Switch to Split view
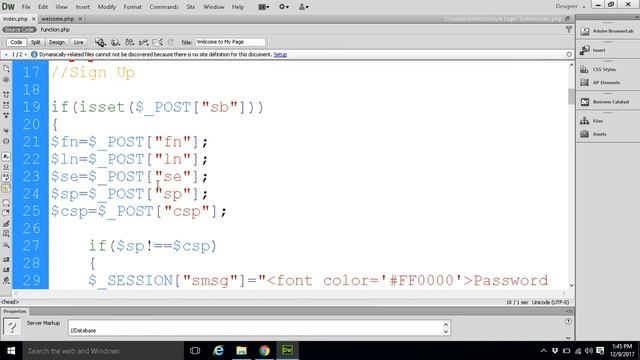This screenshot has width=640, height=360. (36, 42)
